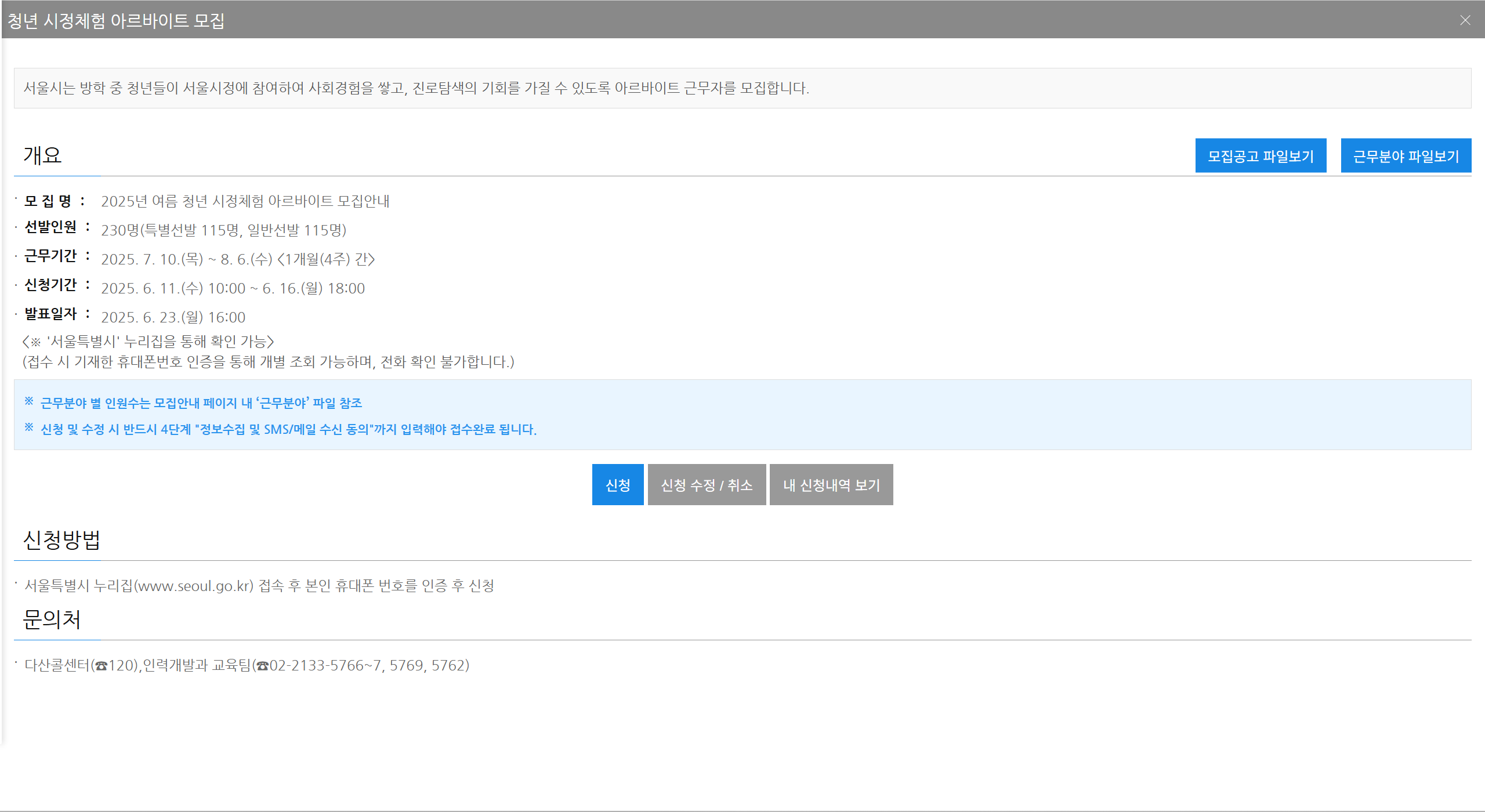Click the 신청방법 section heading
Image resolution: width=1485 pixels, height=812 pixels.
61,540
